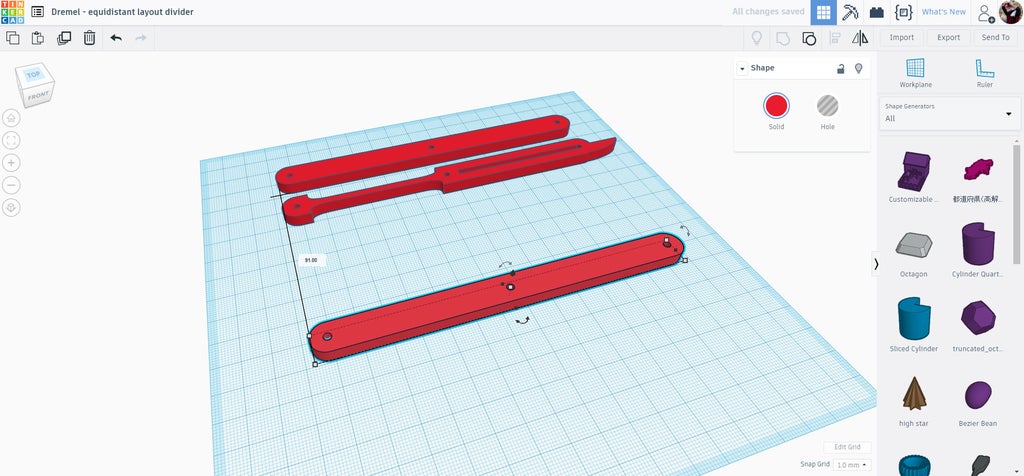Click the Mirror tool icon
The width and height of the screenshot is (1024, 476).
(x=860, y=38)
